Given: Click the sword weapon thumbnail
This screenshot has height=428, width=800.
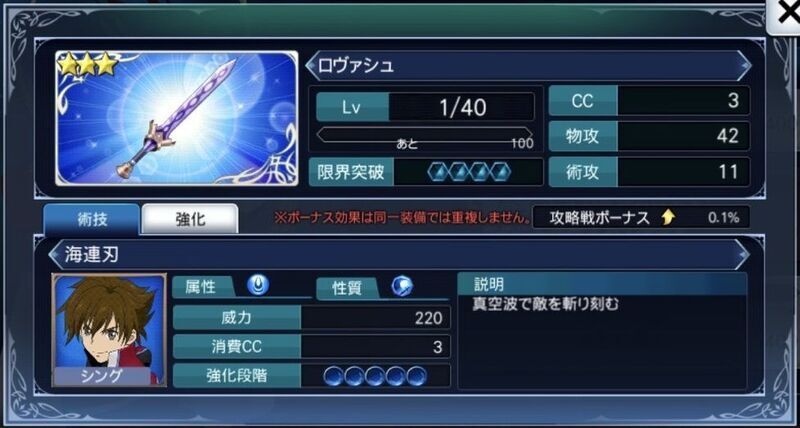Looking at the screenshot, I should (177, 118).
